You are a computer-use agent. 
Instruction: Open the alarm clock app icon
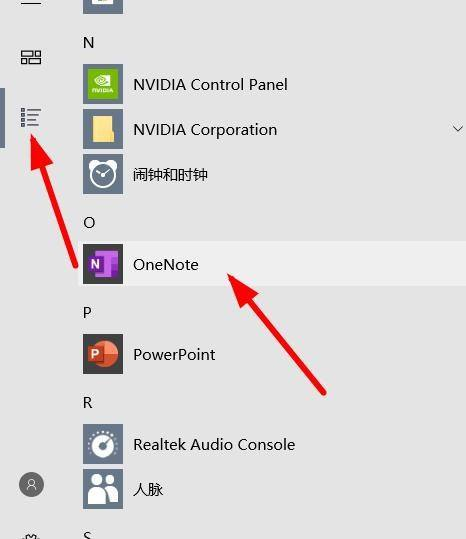click(x=103, y=174)
